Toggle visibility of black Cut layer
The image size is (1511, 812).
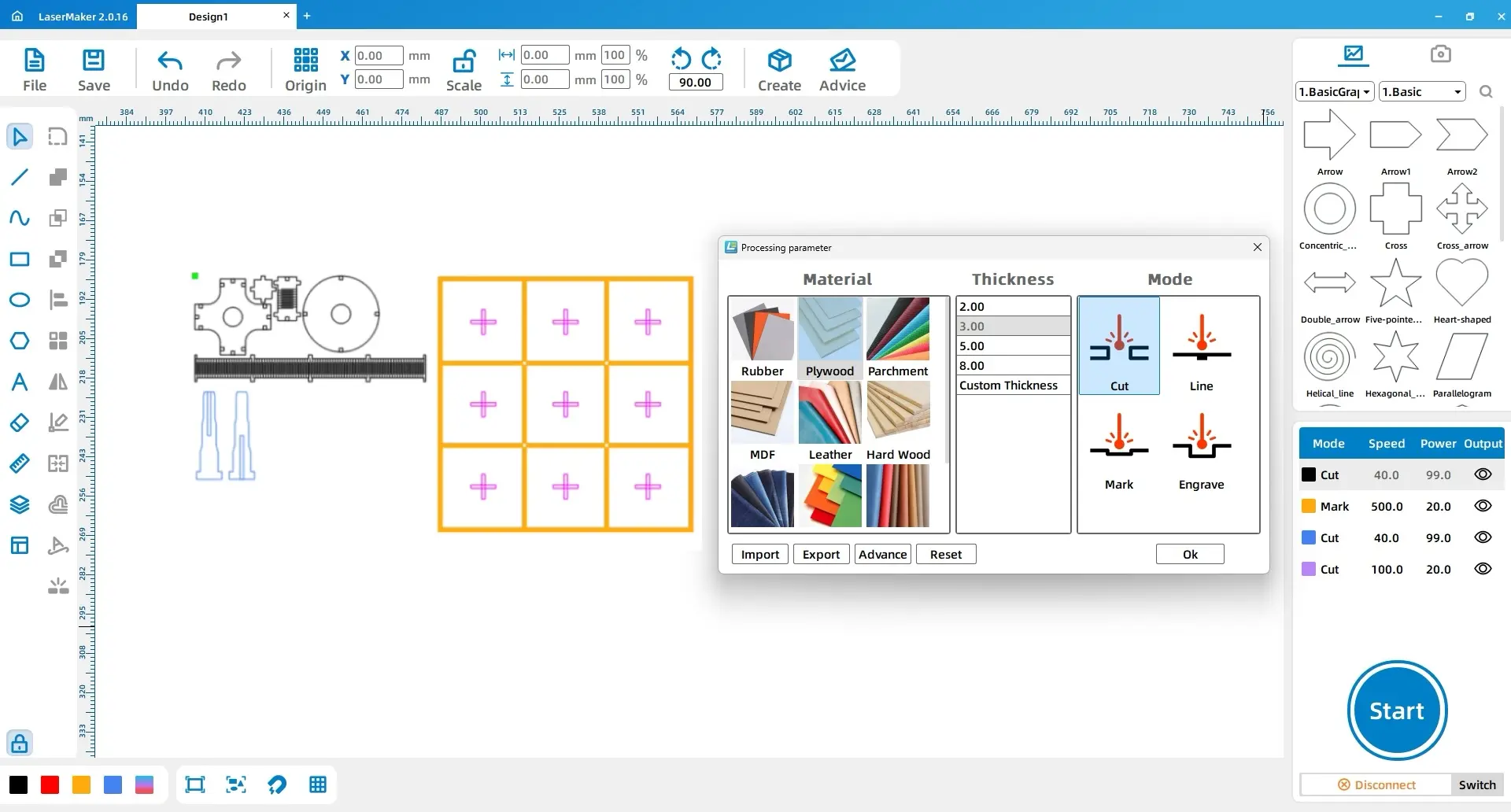1483,474
